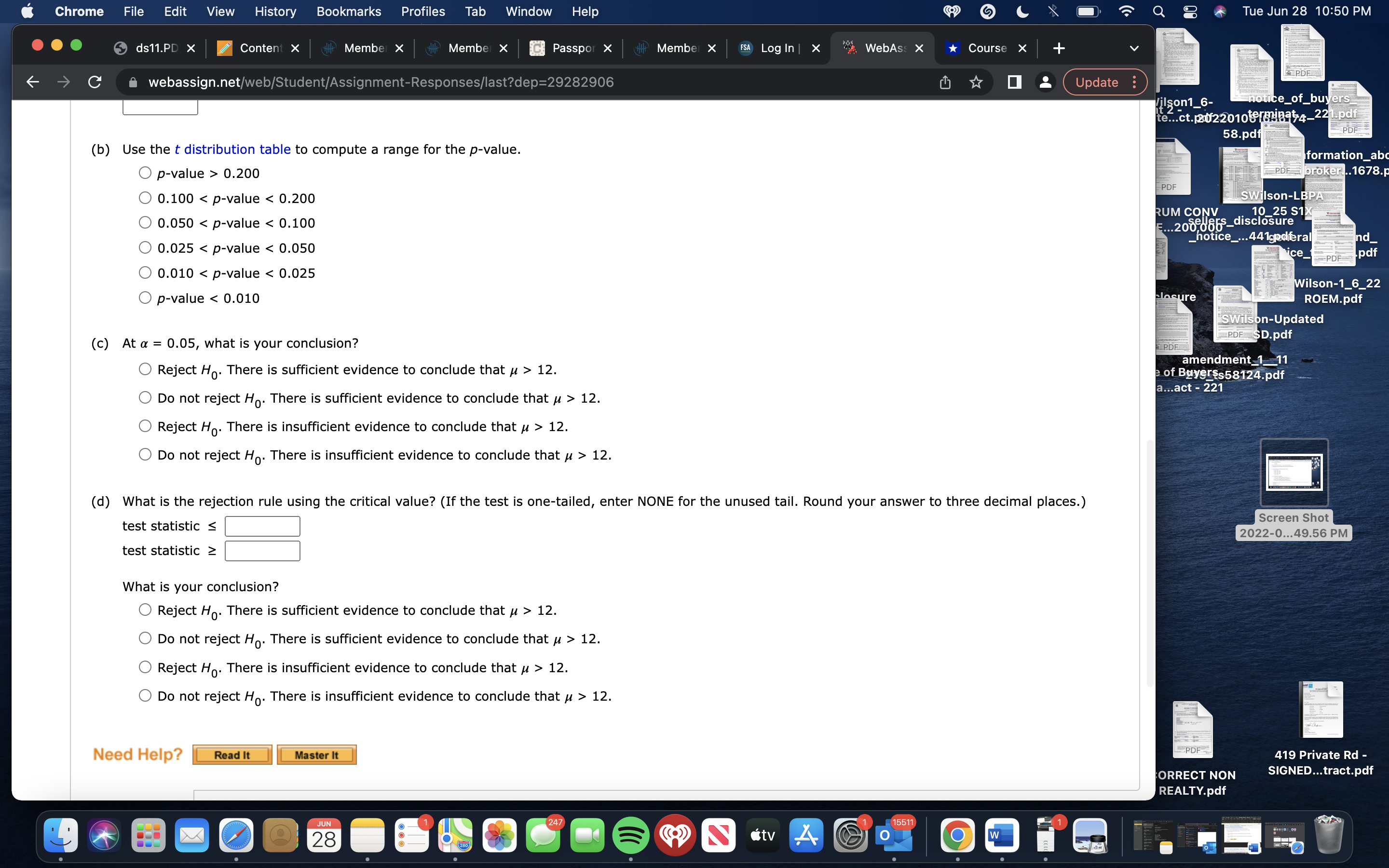Viewport: 1389px width, 868px height.
Task: Open the t distribution table link
Action: coord(232,149)
